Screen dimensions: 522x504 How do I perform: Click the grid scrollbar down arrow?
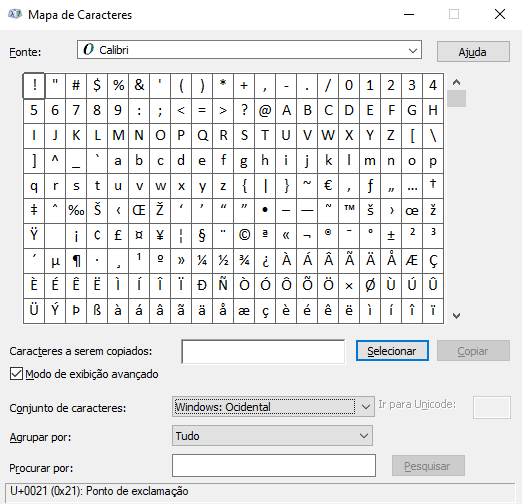[457, 315]
